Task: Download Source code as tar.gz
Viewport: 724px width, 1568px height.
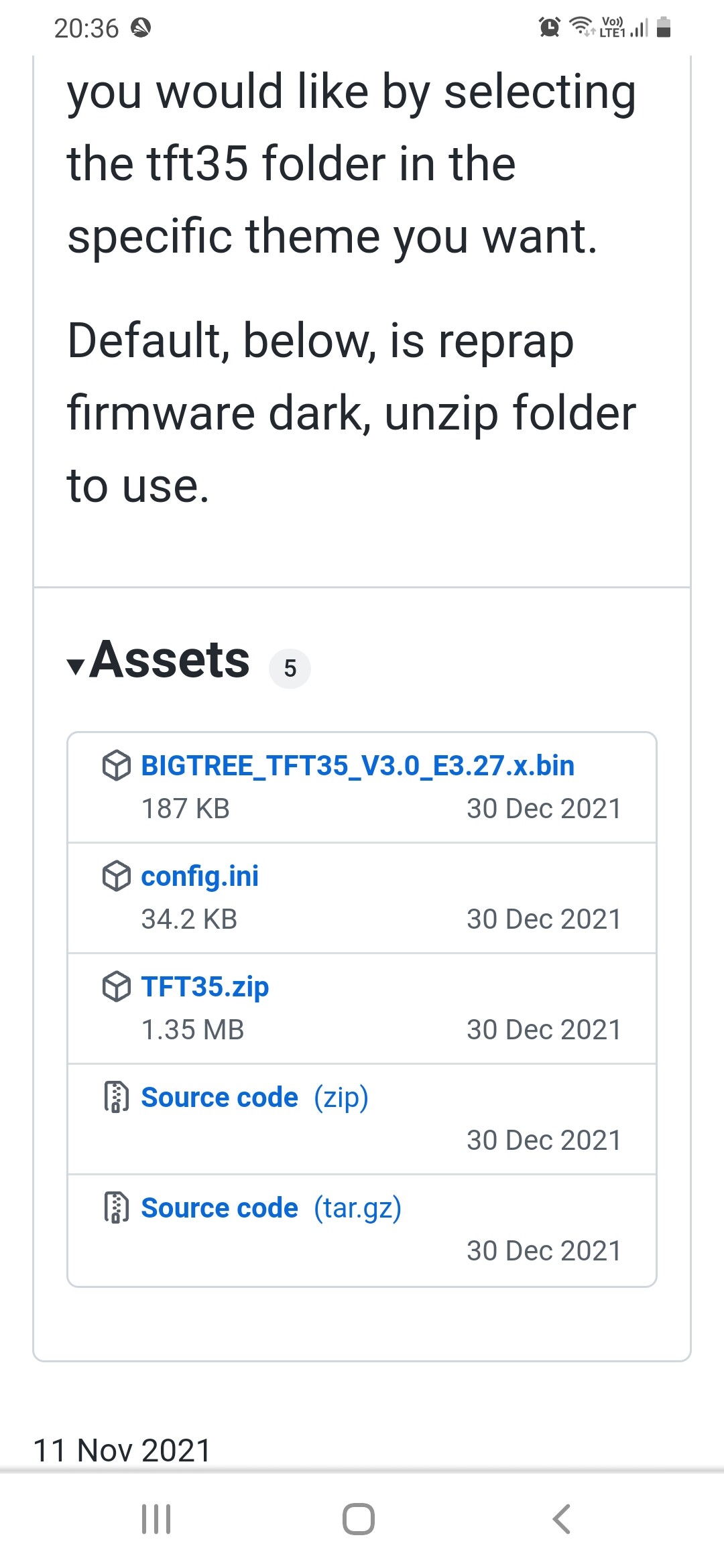Action: [271, 1208]
